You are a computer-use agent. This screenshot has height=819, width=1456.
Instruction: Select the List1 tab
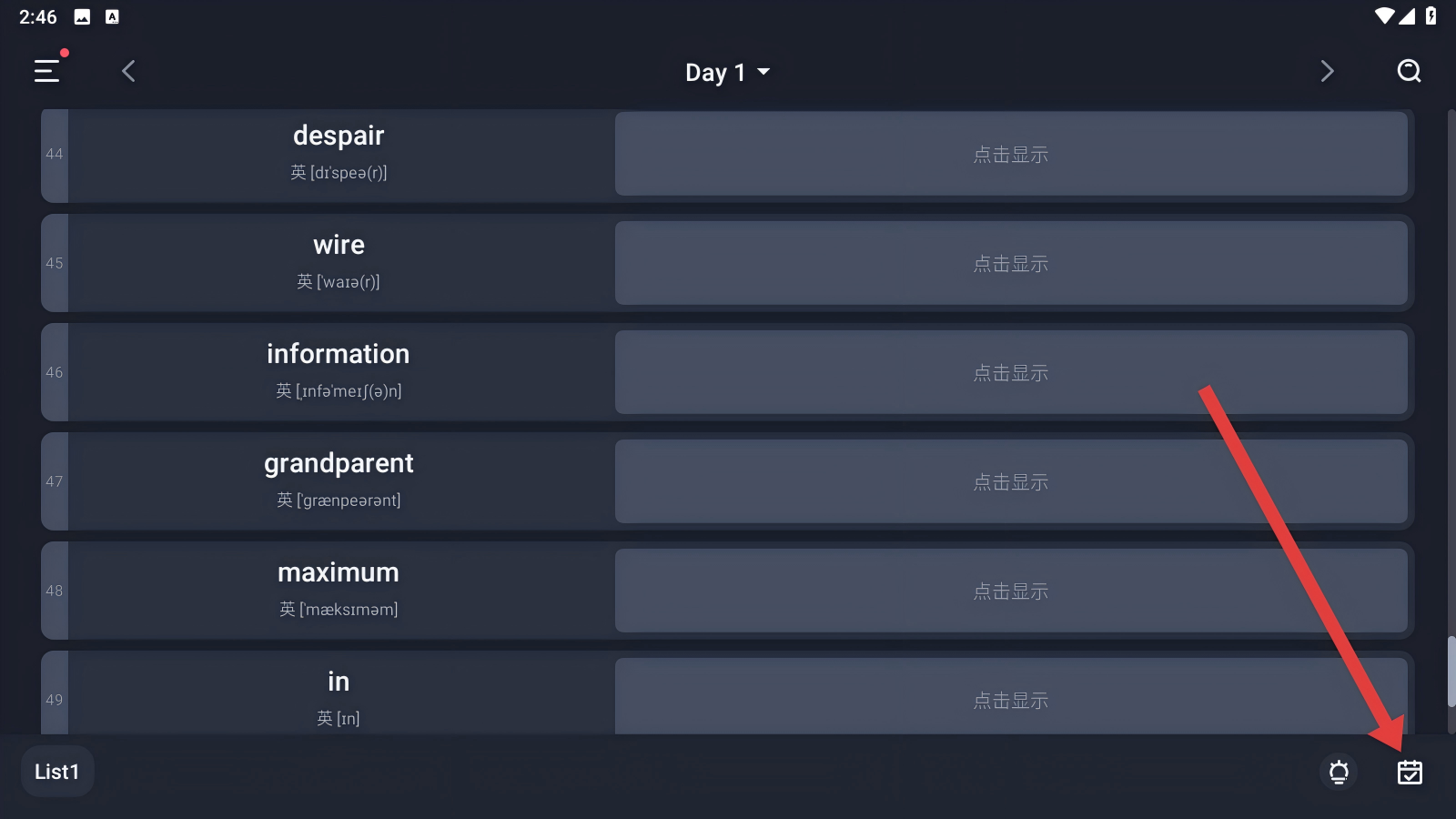point(57,772)
